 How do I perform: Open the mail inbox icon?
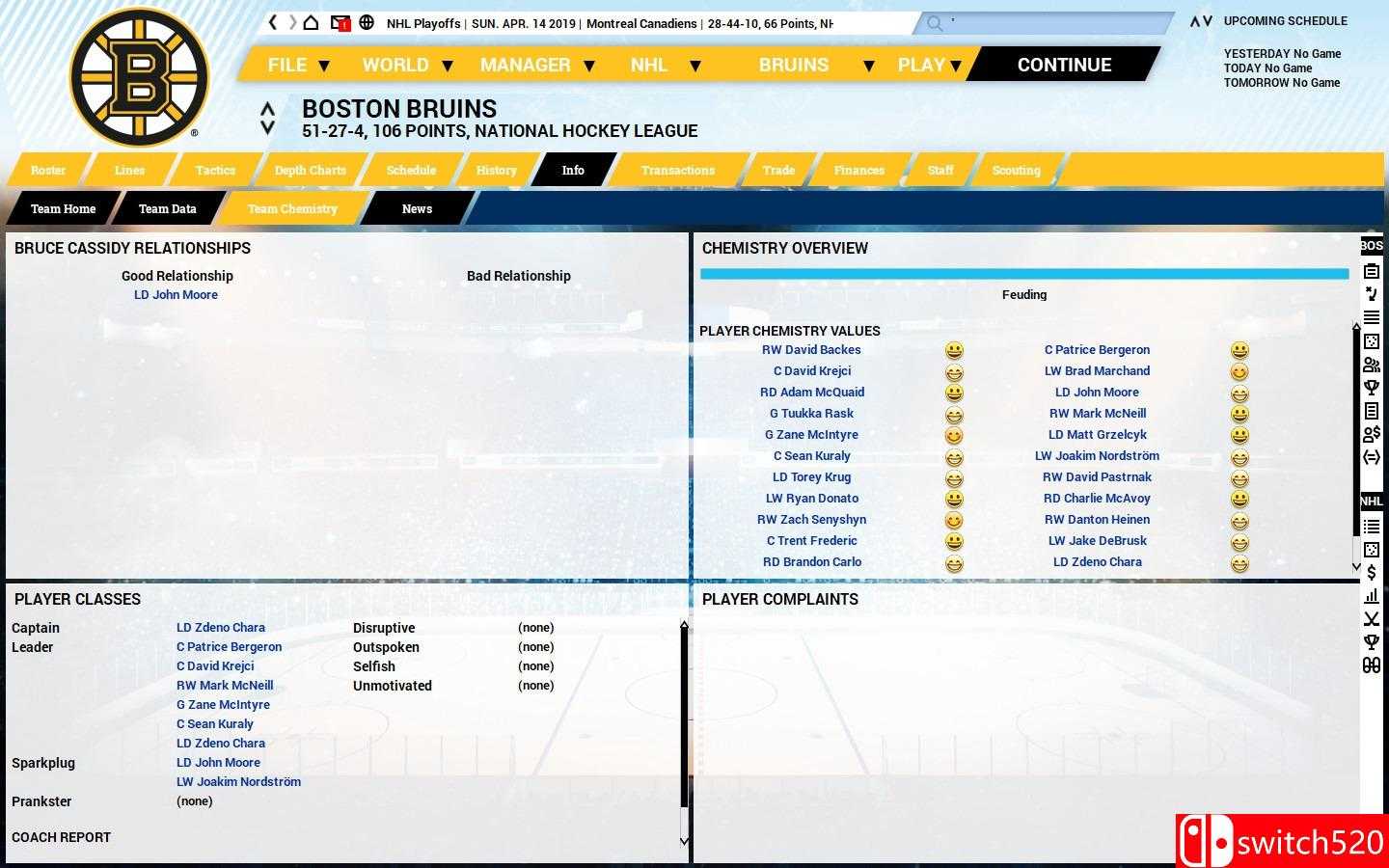340,22
